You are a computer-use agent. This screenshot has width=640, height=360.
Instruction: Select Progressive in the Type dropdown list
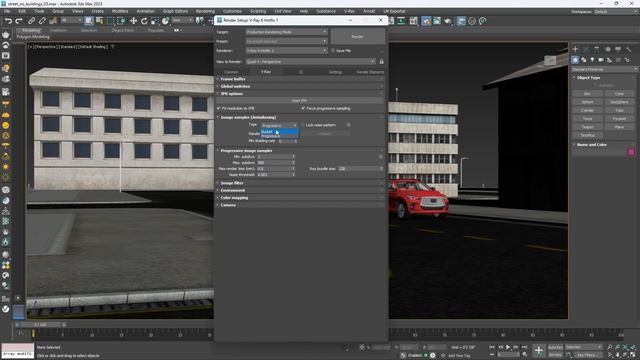point(280,136)
